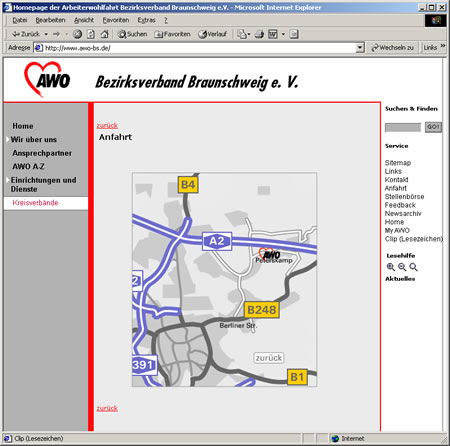Open AWO A-Z navigation item

[x=28, y=166]
